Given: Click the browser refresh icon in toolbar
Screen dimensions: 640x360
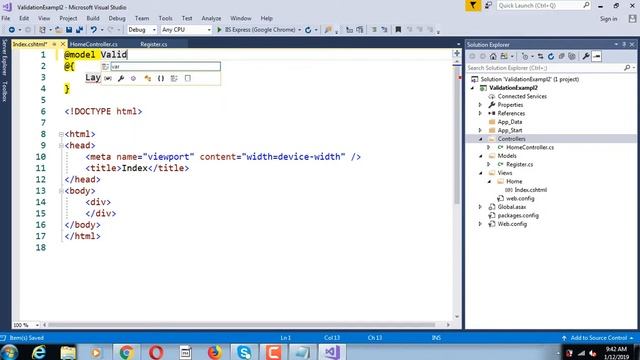Looking at the screenshot, I should pos(308,30).
